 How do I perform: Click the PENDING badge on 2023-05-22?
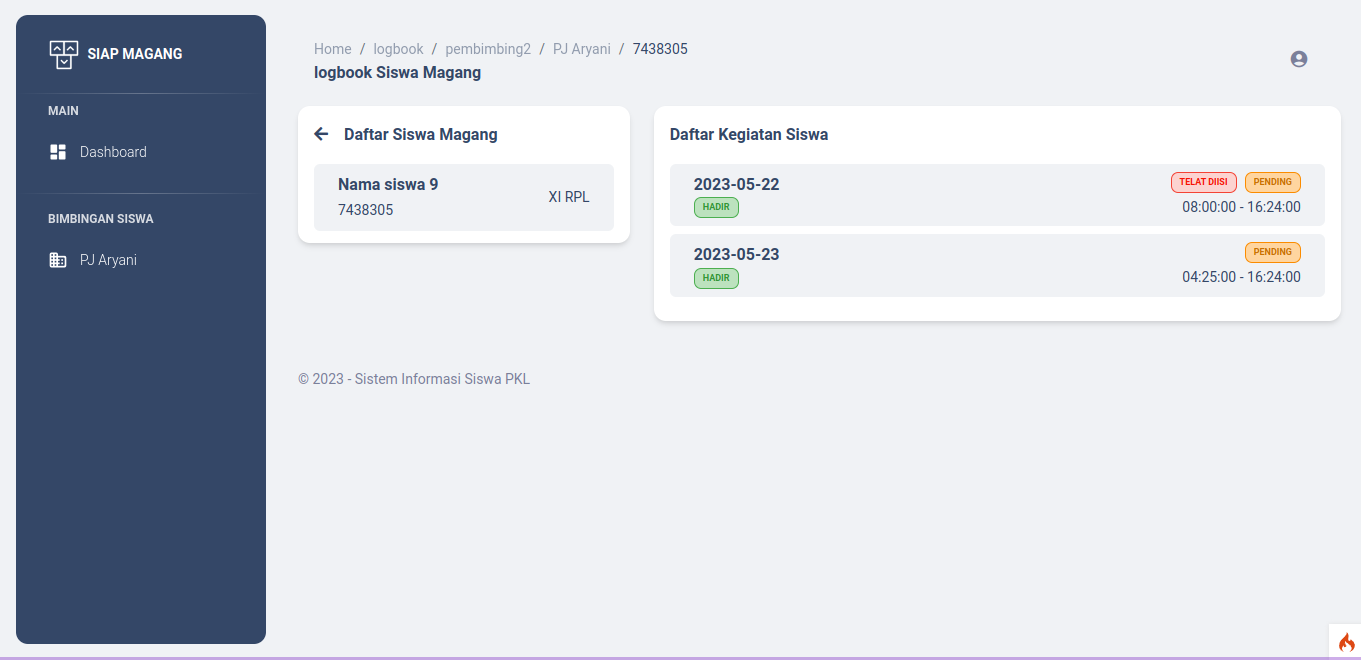click(x=1272, y=182)
